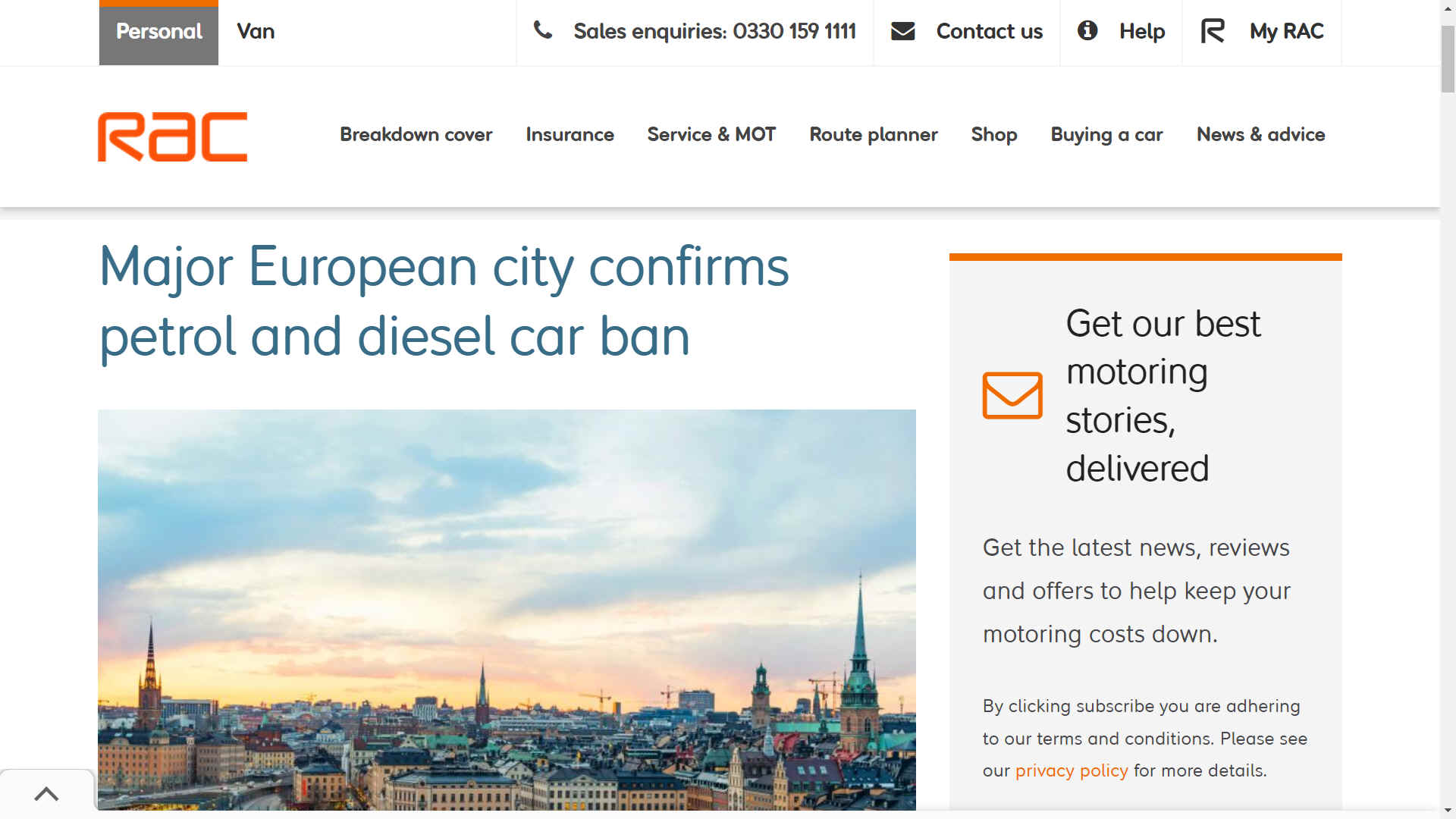The height and width of the screenshot is (819, 1456).
Task: Open the News & advice menu
Action: pyautogui.click(x=1260, y=134)
